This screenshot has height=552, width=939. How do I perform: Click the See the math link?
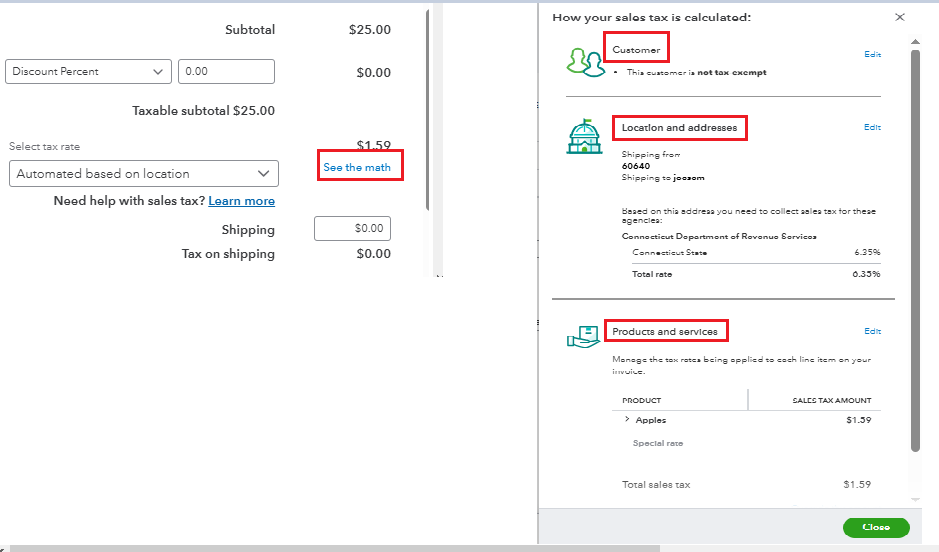point(357,168)
